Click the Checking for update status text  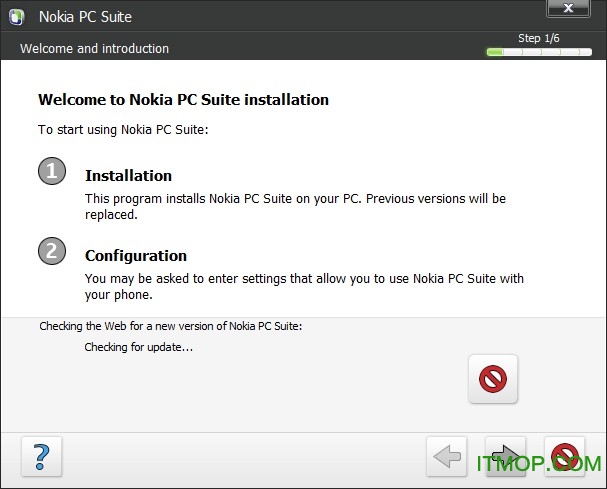[139, 347]
